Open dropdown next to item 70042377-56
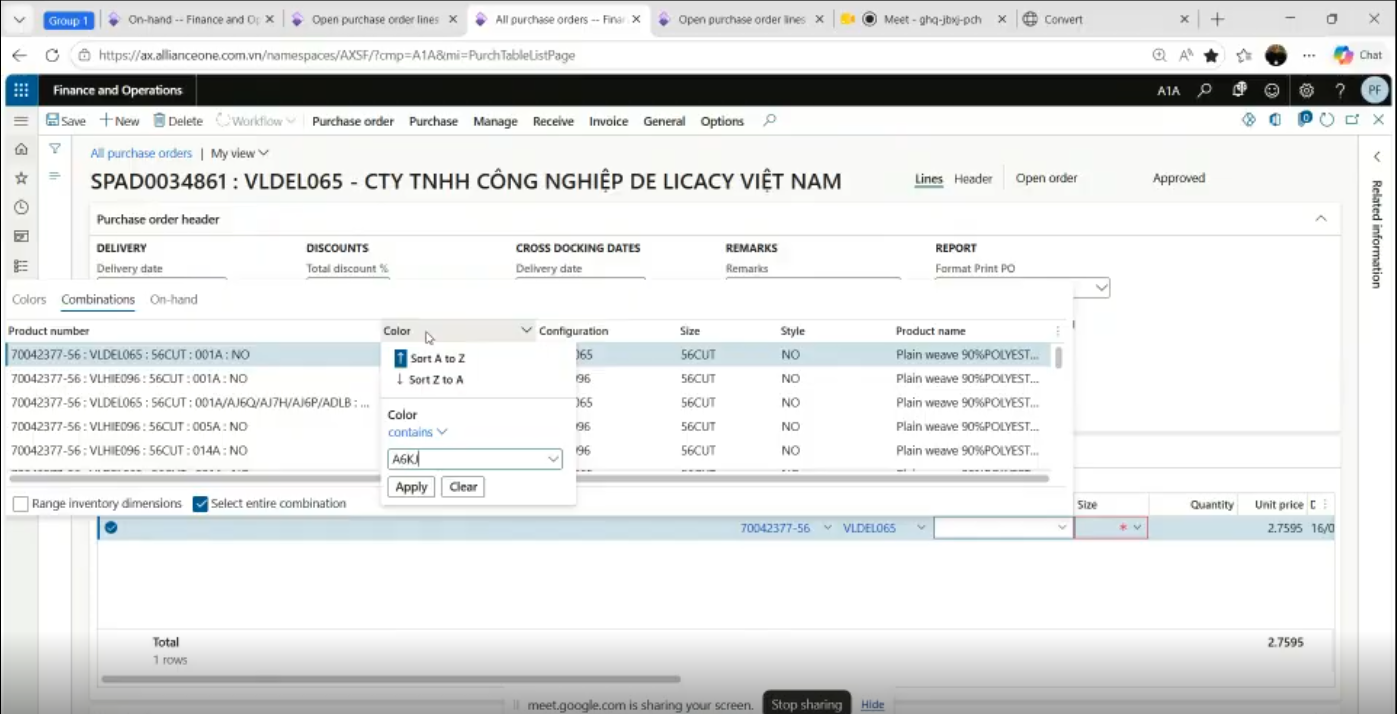 (x=827, y=528)
